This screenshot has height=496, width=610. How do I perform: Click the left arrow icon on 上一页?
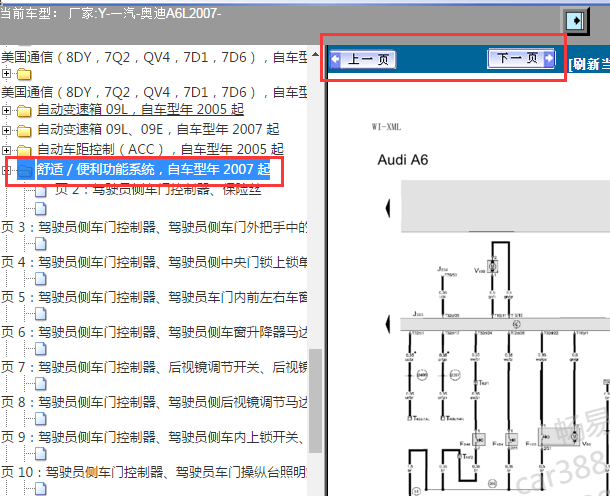(335, 60)
